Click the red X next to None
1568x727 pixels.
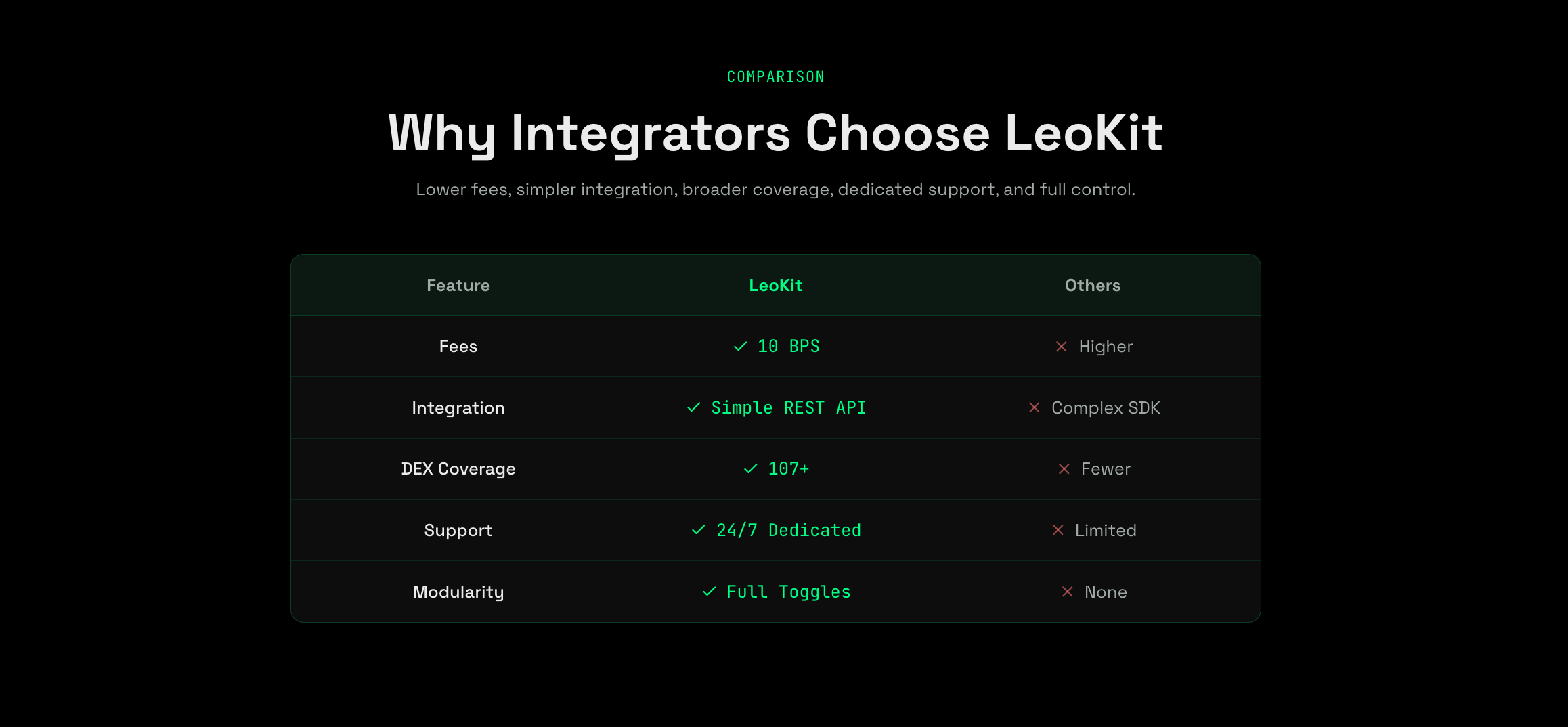tap(1067, 592)
